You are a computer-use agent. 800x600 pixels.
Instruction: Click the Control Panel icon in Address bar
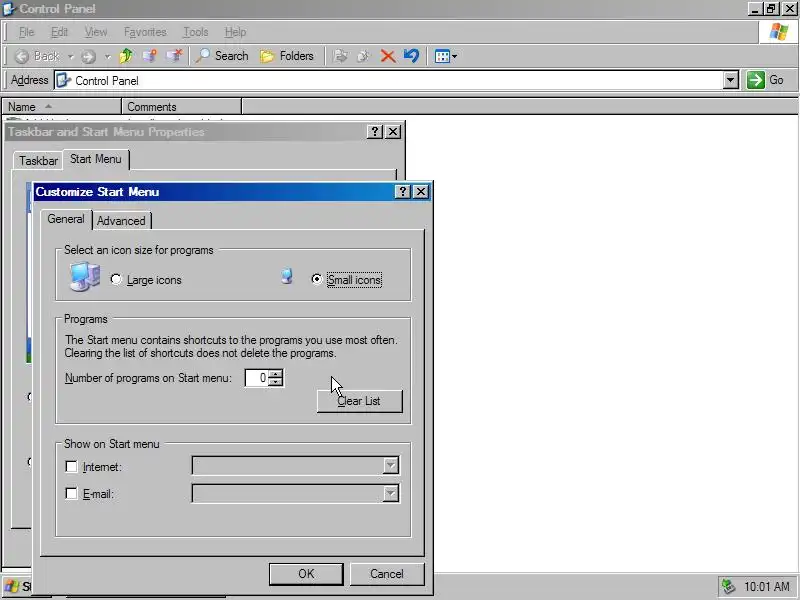pos(63,81)
